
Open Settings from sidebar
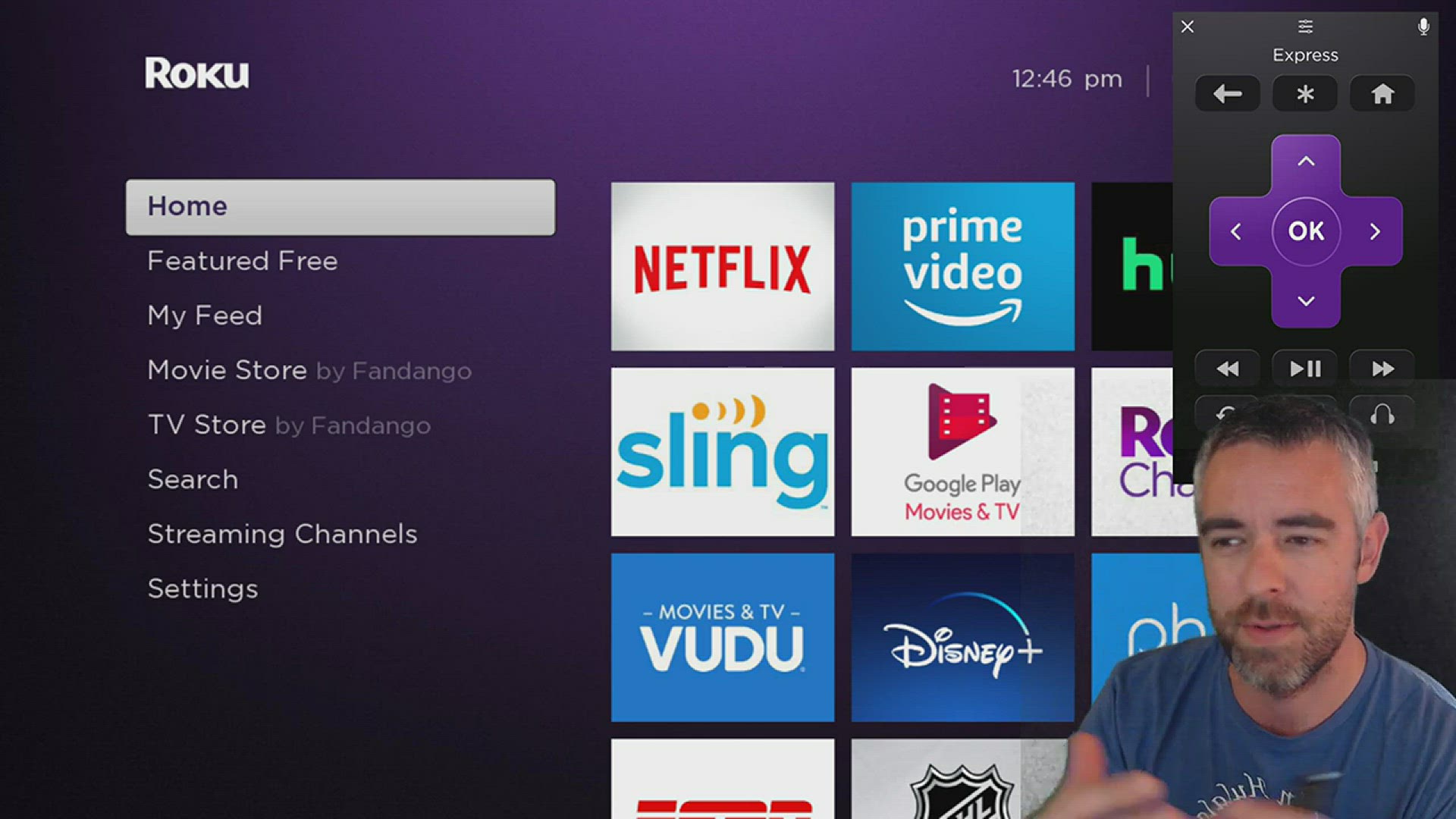click(x=202, y=587)
